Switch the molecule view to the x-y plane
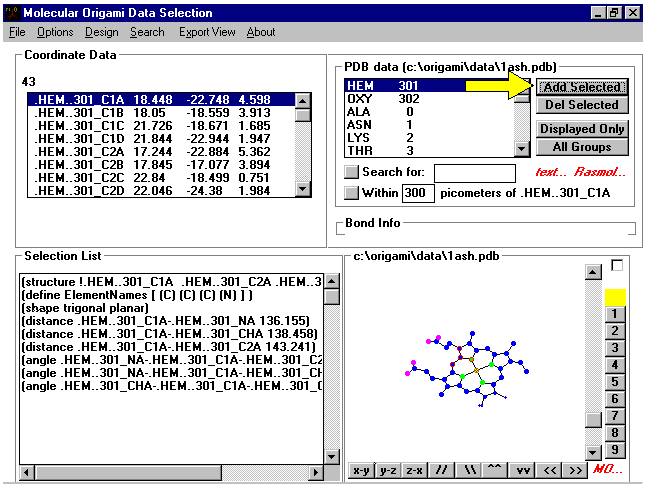648x488 pixels. [361, 470]
